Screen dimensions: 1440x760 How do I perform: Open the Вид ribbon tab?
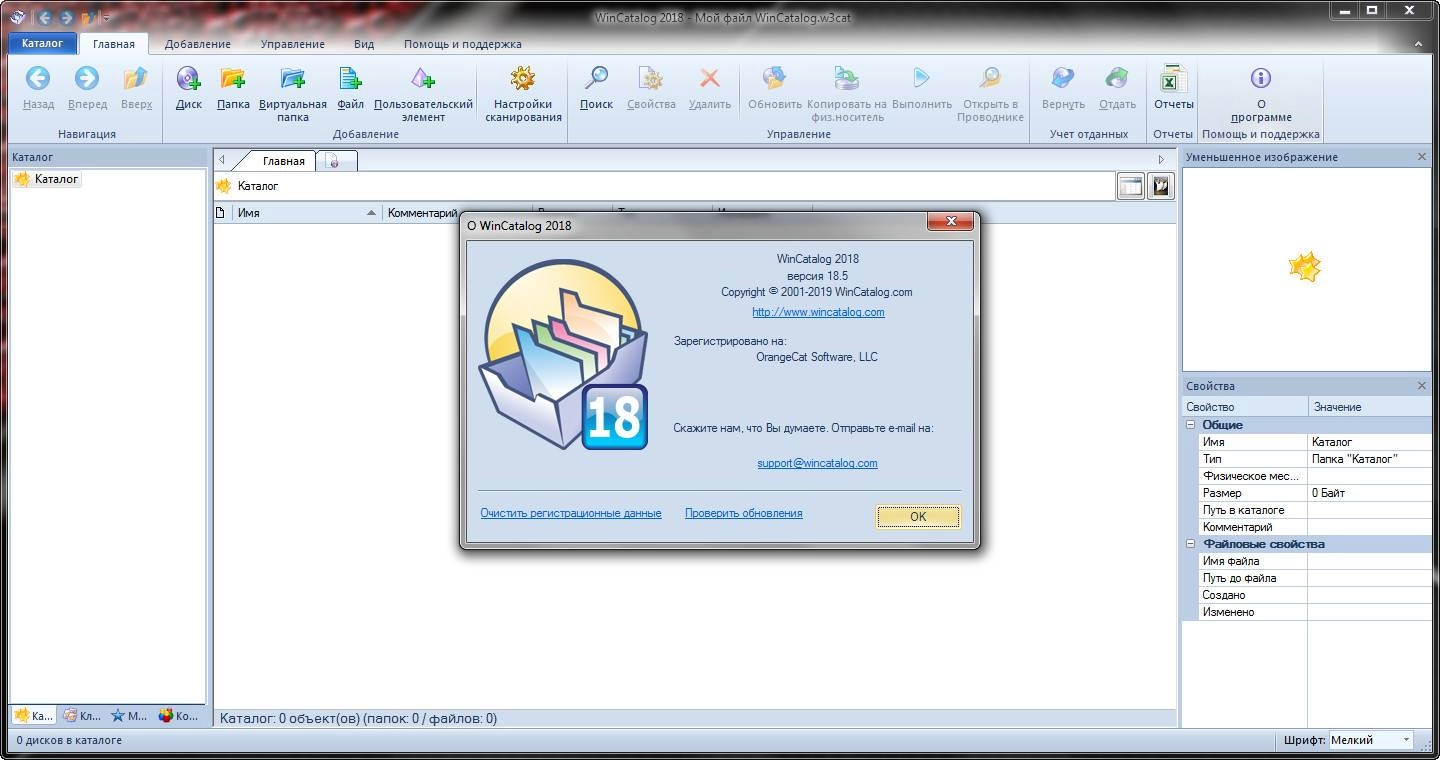[364, 44]
